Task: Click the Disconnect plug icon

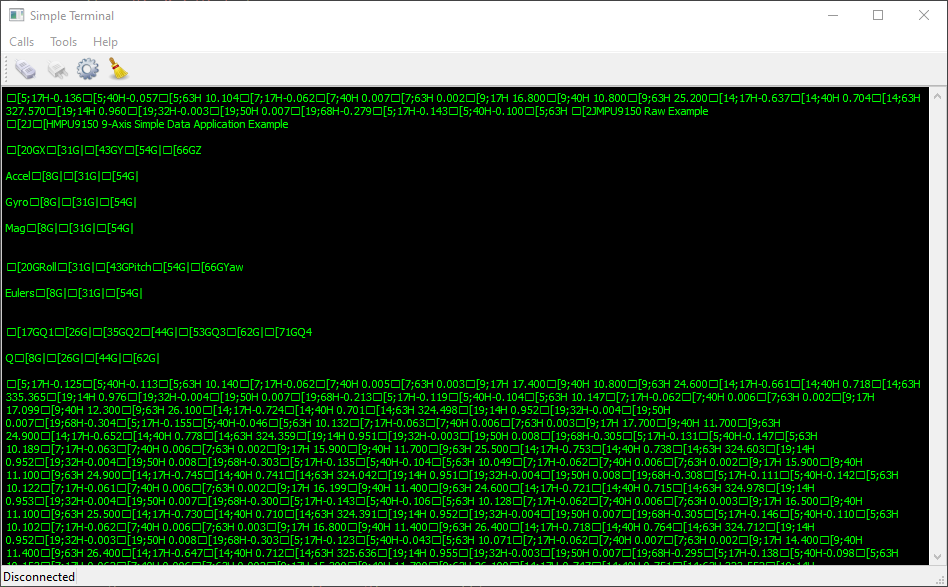Action: click(56, 69)
